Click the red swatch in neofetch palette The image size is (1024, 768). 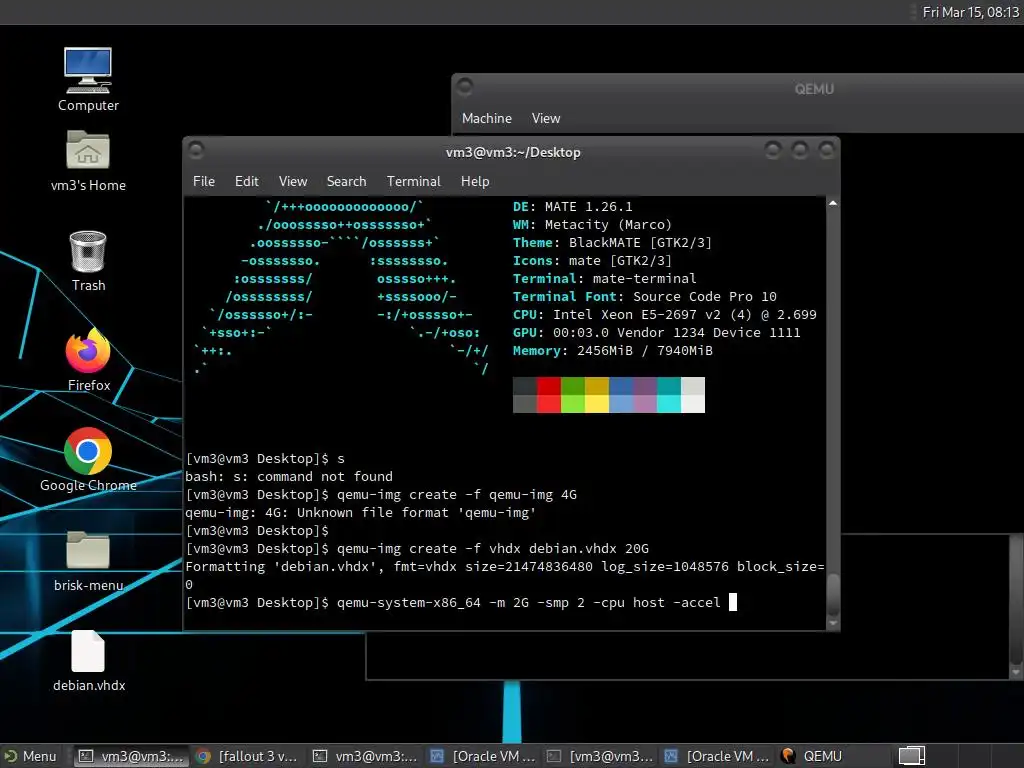tap(549, 394)
